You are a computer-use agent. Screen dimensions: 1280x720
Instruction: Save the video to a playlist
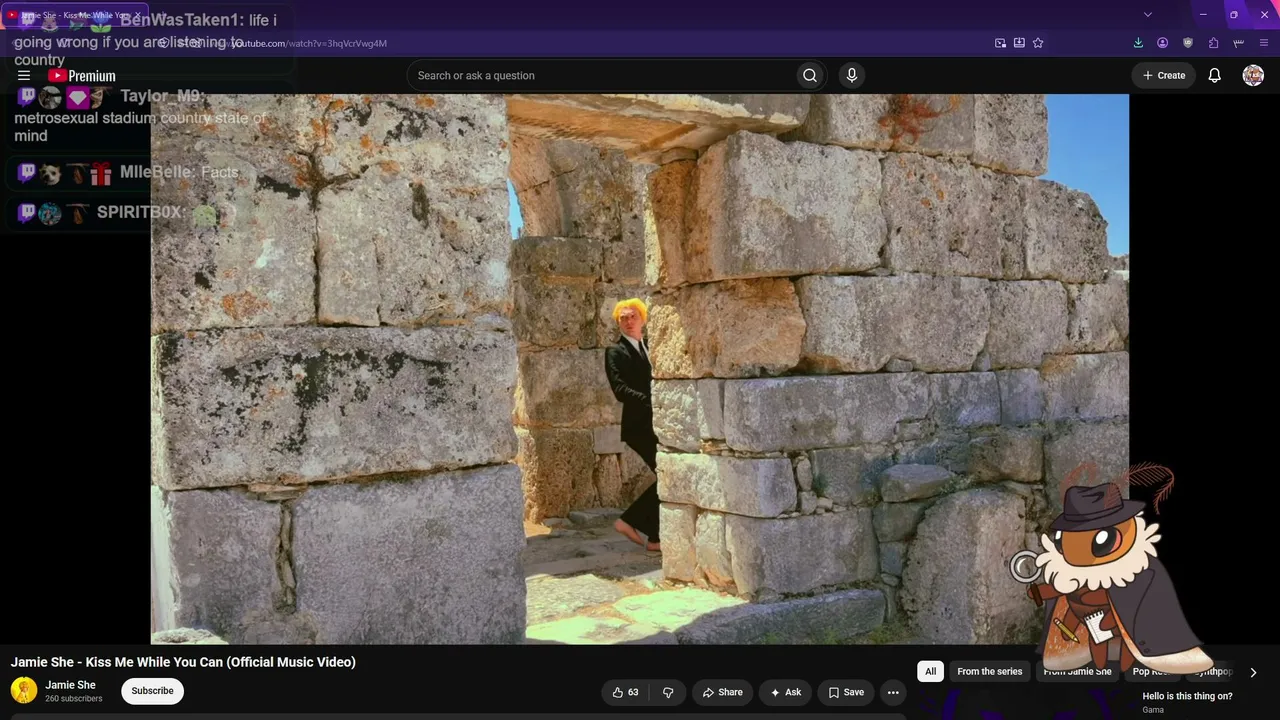point(846,692)
